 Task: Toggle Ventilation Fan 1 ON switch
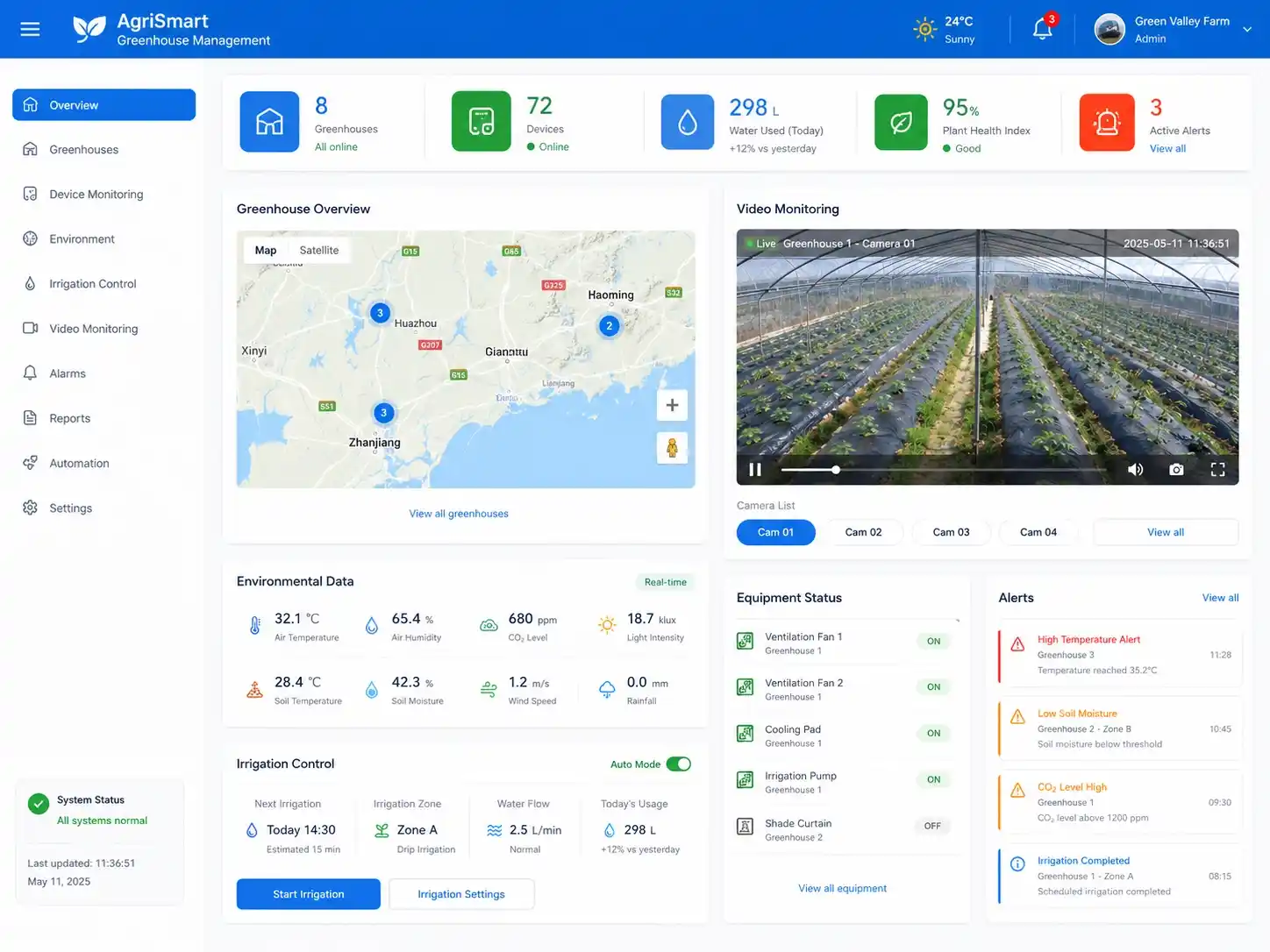933,641
